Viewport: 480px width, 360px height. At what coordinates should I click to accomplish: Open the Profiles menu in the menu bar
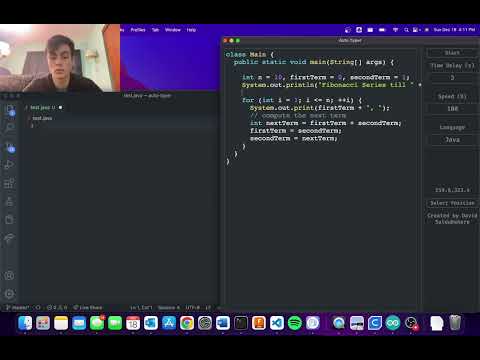(138, 30)
